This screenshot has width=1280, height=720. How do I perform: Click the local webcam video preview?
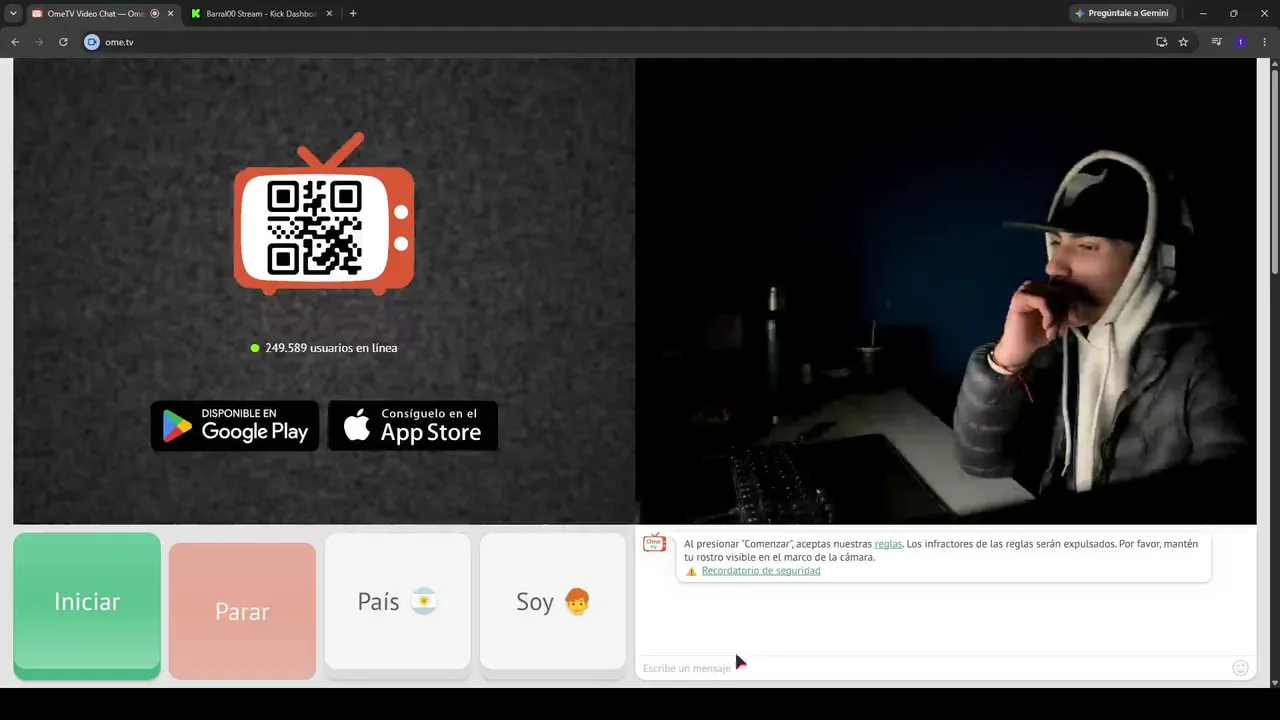(945, 291)
